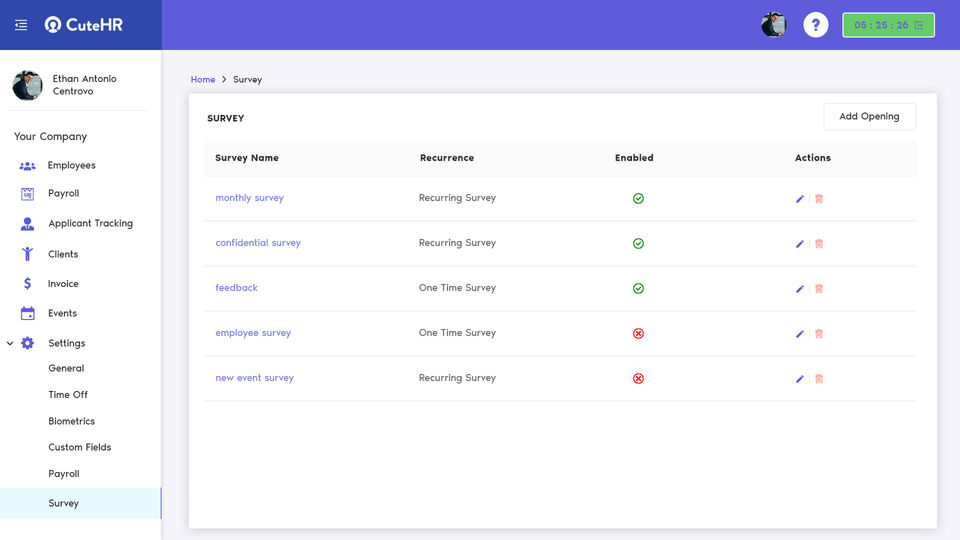This screenshot has width=960, height=540.
Task: Delete the confidential survey with trash icon
Action: (819, 244)
